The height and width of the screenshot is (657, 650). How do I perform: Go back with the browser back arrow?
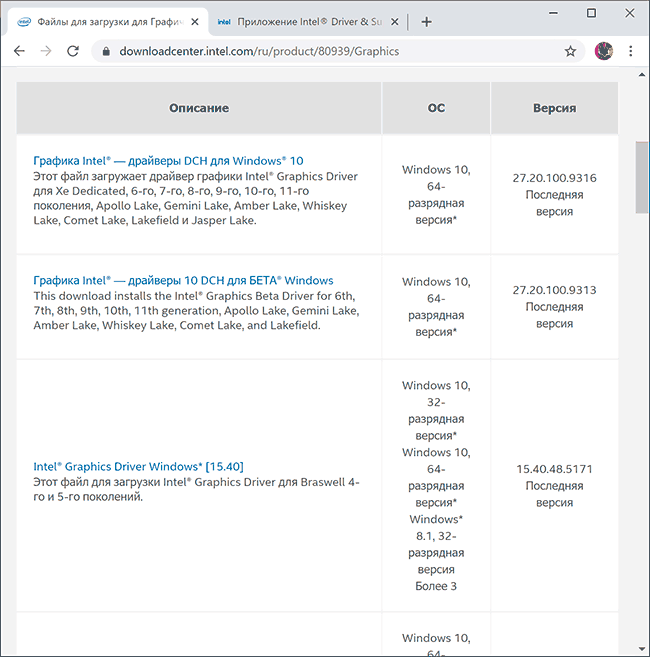[19, 51]
